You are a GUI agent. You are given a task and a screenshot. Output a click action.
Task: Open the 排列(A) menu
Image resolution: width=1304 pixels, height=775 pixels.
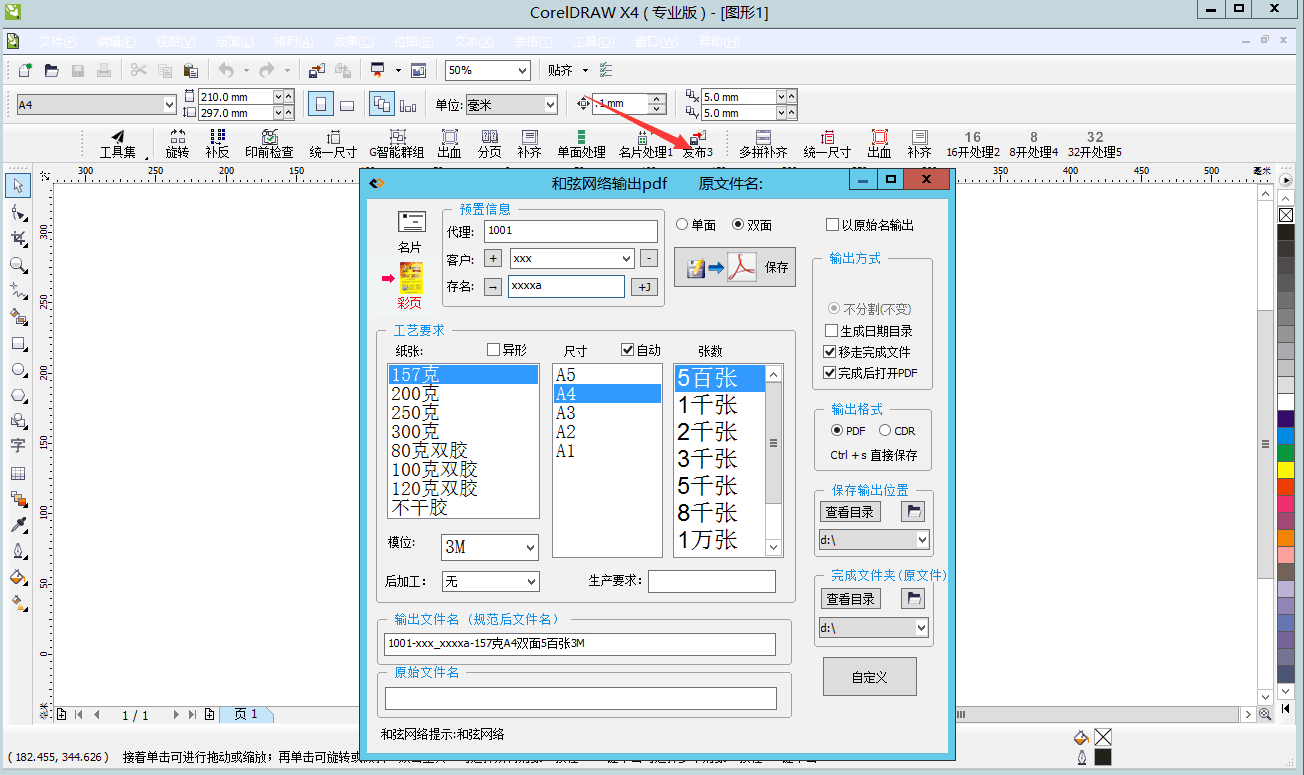pyautogui.click(x=293, y=42)
